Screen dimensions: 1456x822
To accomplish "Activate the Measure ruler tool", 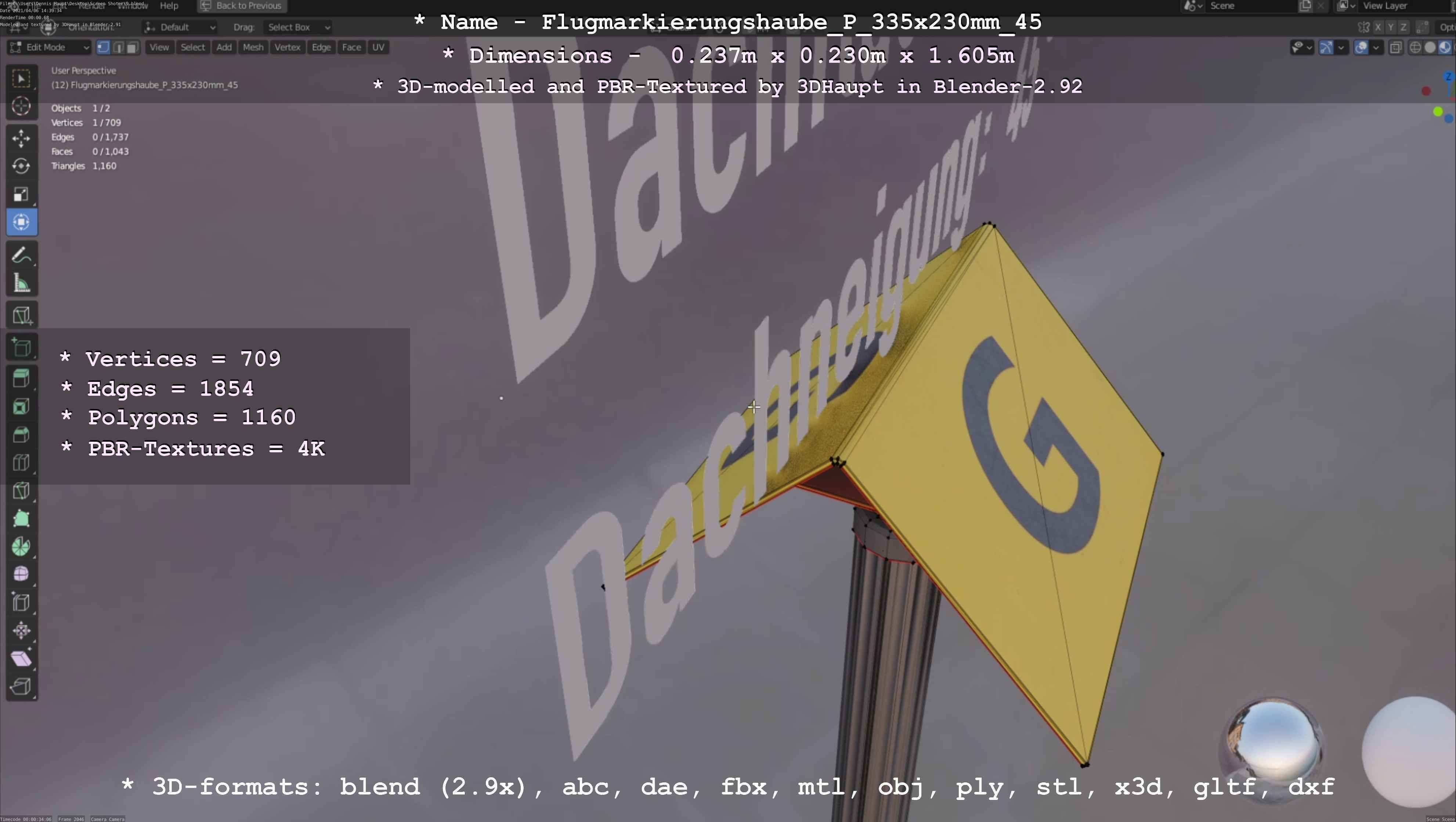I will [x=21, y=283].
